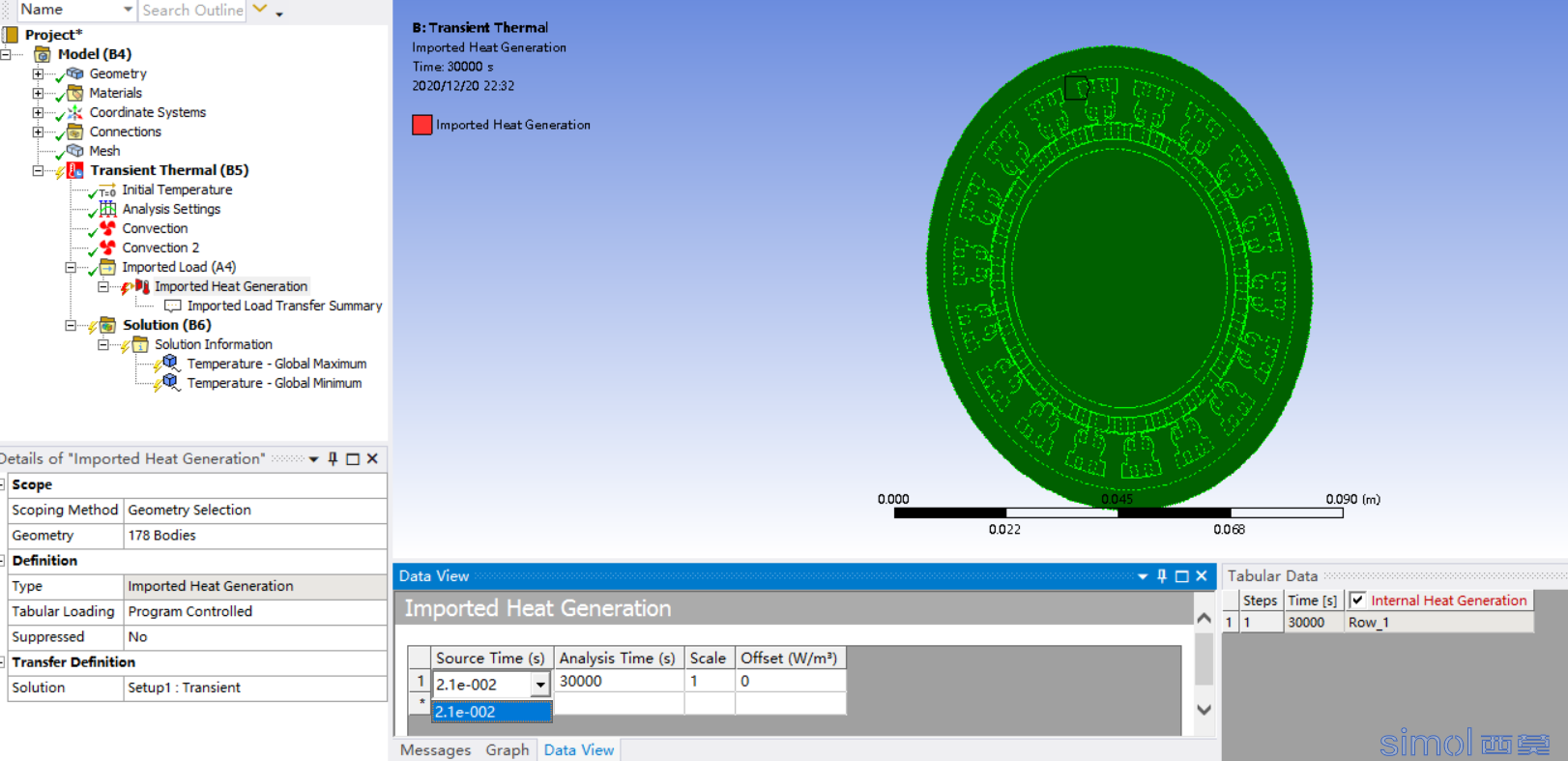The width and height of the screenshot is (1568, 761).
Task: Click the Transient Thermal (B5) icon
Action: click(x=75, y=170)
